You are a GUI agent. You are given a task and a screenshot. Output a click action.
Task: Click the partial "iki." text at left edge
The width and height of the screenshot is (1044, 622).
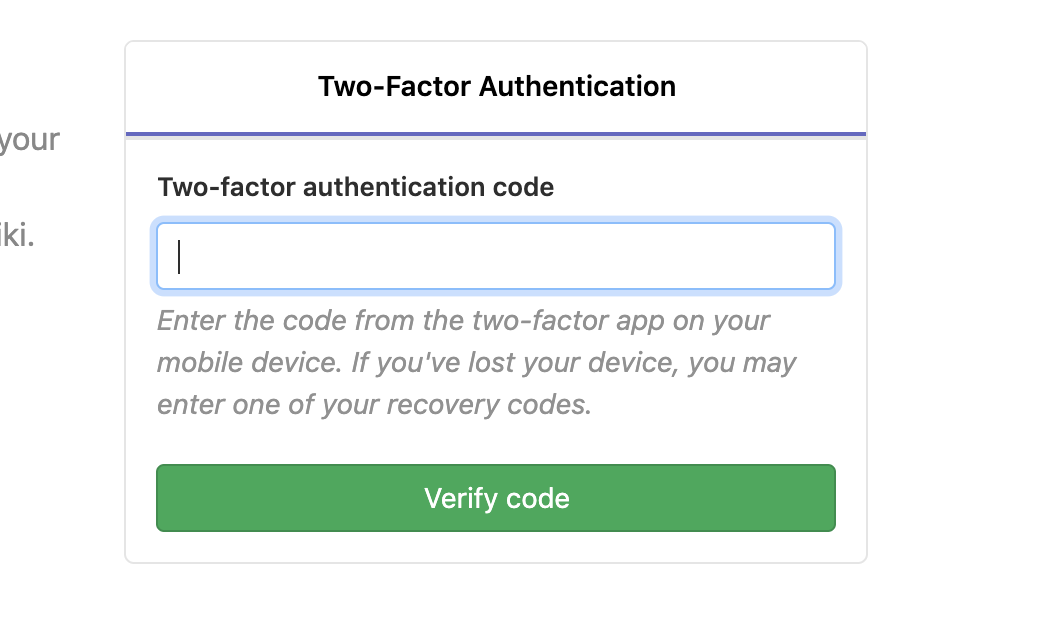coord(17,238)
